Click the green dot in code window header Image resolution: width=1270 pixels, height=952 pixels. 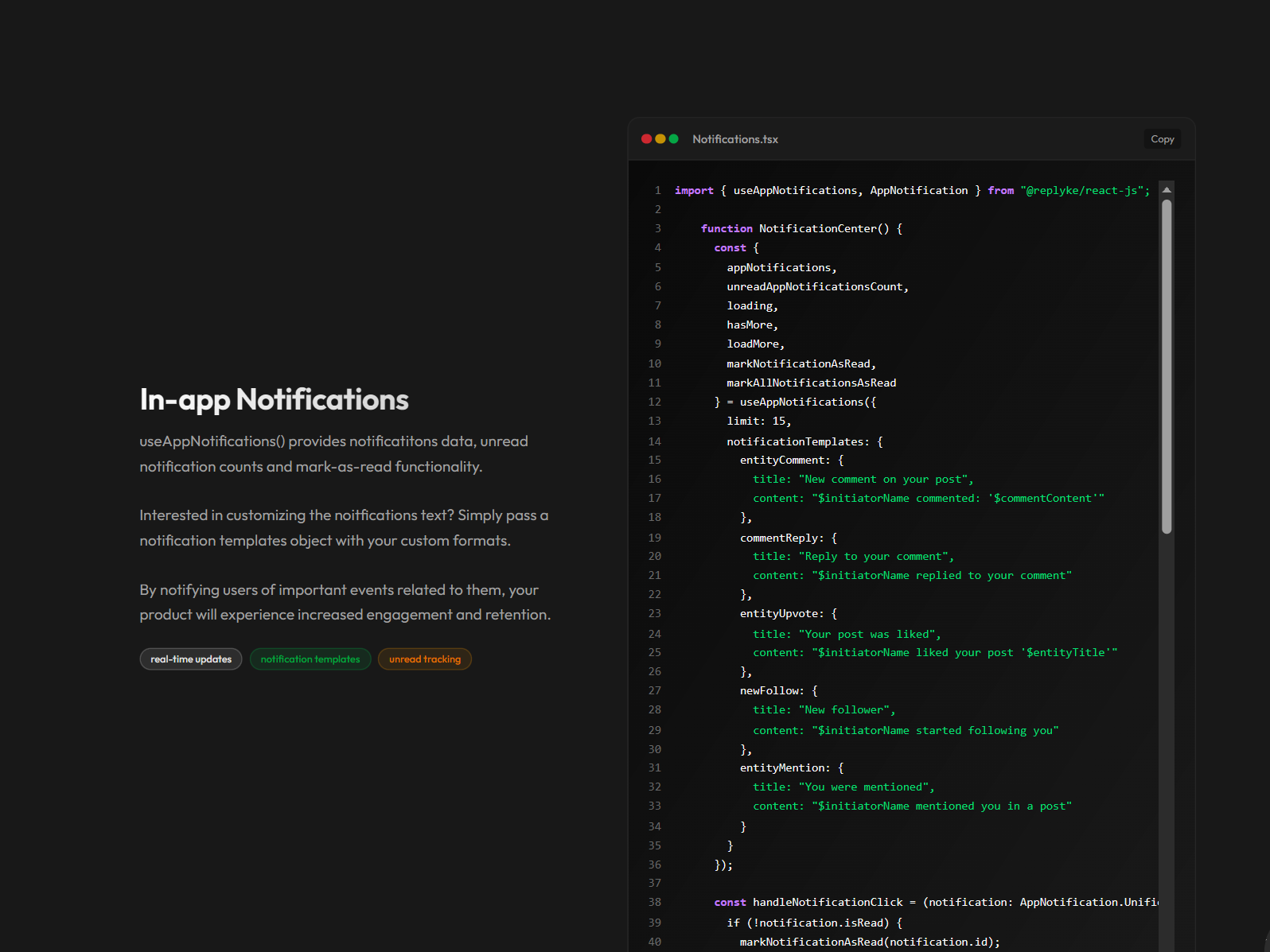point(673,139)
